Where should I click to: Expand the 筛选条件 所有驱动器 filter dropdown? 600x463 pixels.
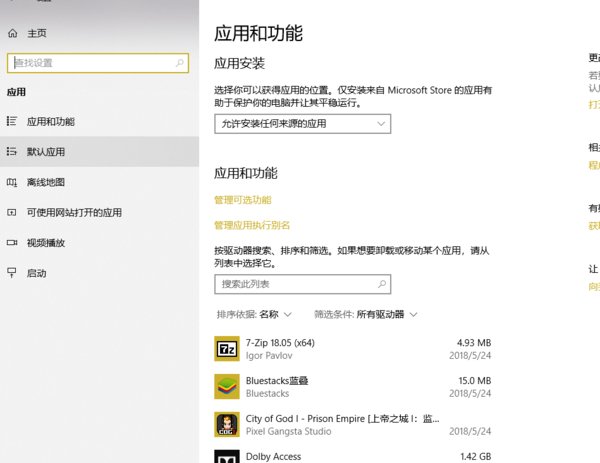coord(365,315)
